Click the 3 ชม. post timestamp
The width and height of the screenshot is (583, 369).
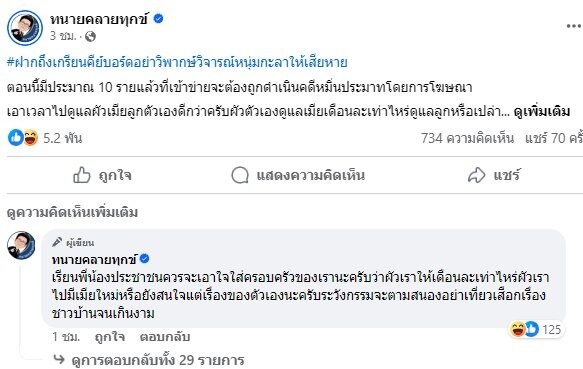tap(63, 36)
